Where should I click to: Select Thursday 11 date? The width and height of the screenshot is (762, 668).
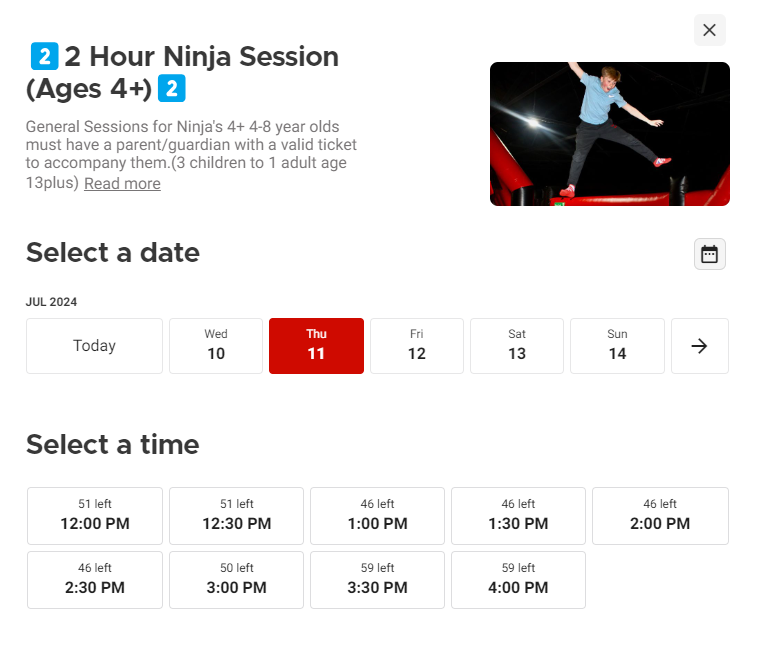(x=316, y=346)
